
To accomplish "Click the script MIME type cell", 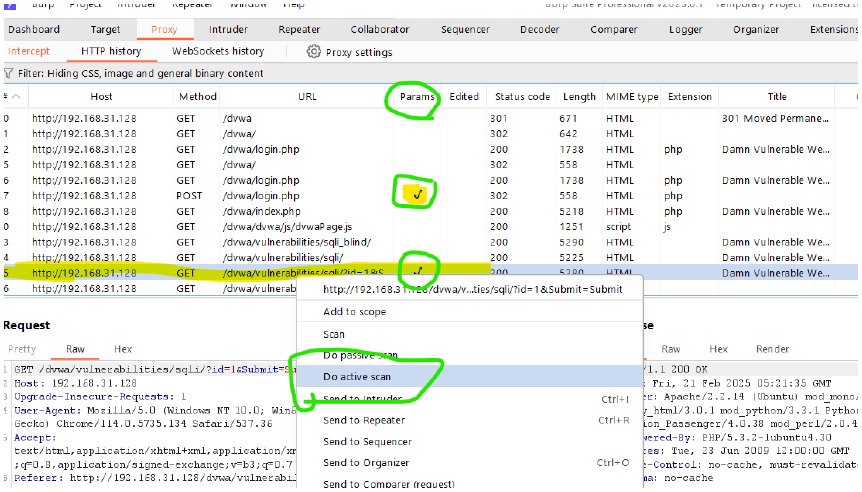I will click(618, 226).
